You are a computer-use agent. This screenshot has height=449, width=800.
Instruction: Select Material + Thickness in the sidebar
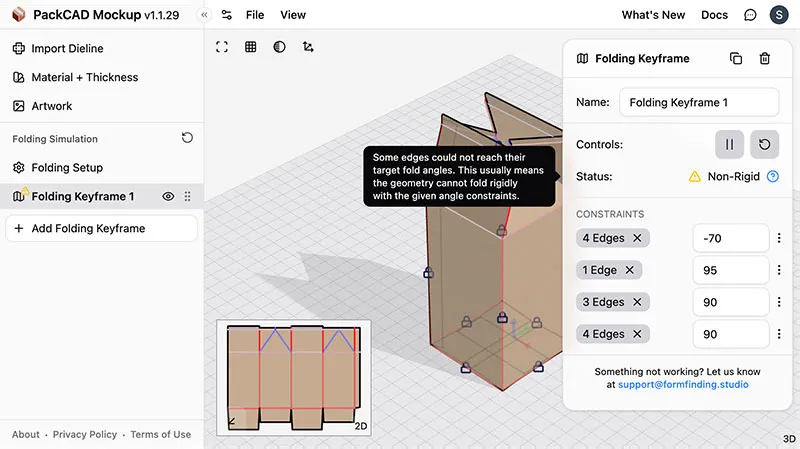point(102,77)
